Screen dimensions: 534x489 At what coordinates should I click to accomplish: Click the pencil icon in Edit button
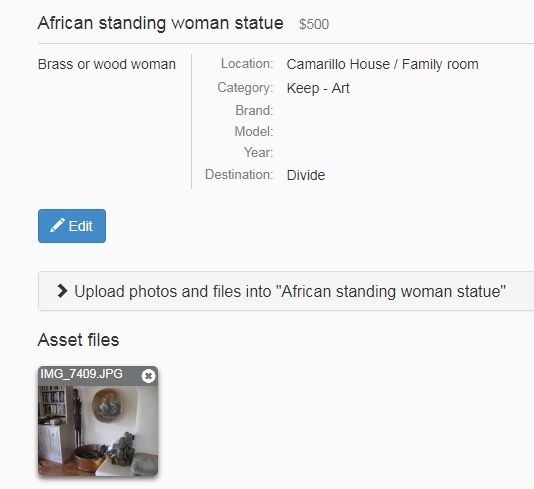(57, 225)
